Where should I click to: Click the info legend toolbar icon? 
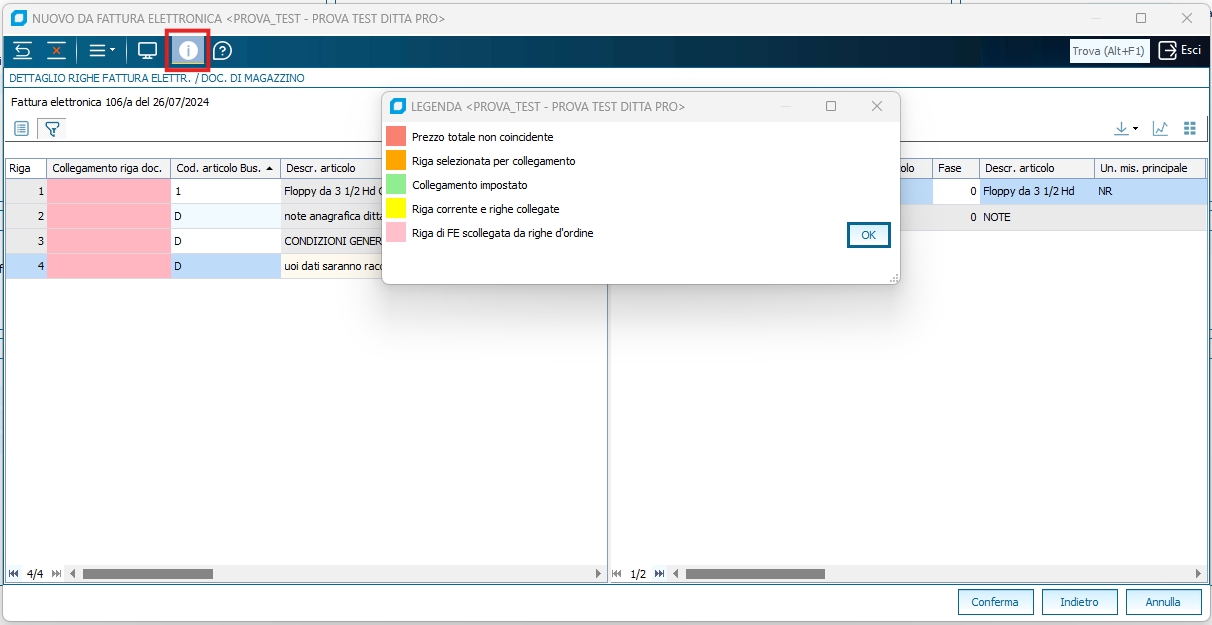tap(188, 50)
